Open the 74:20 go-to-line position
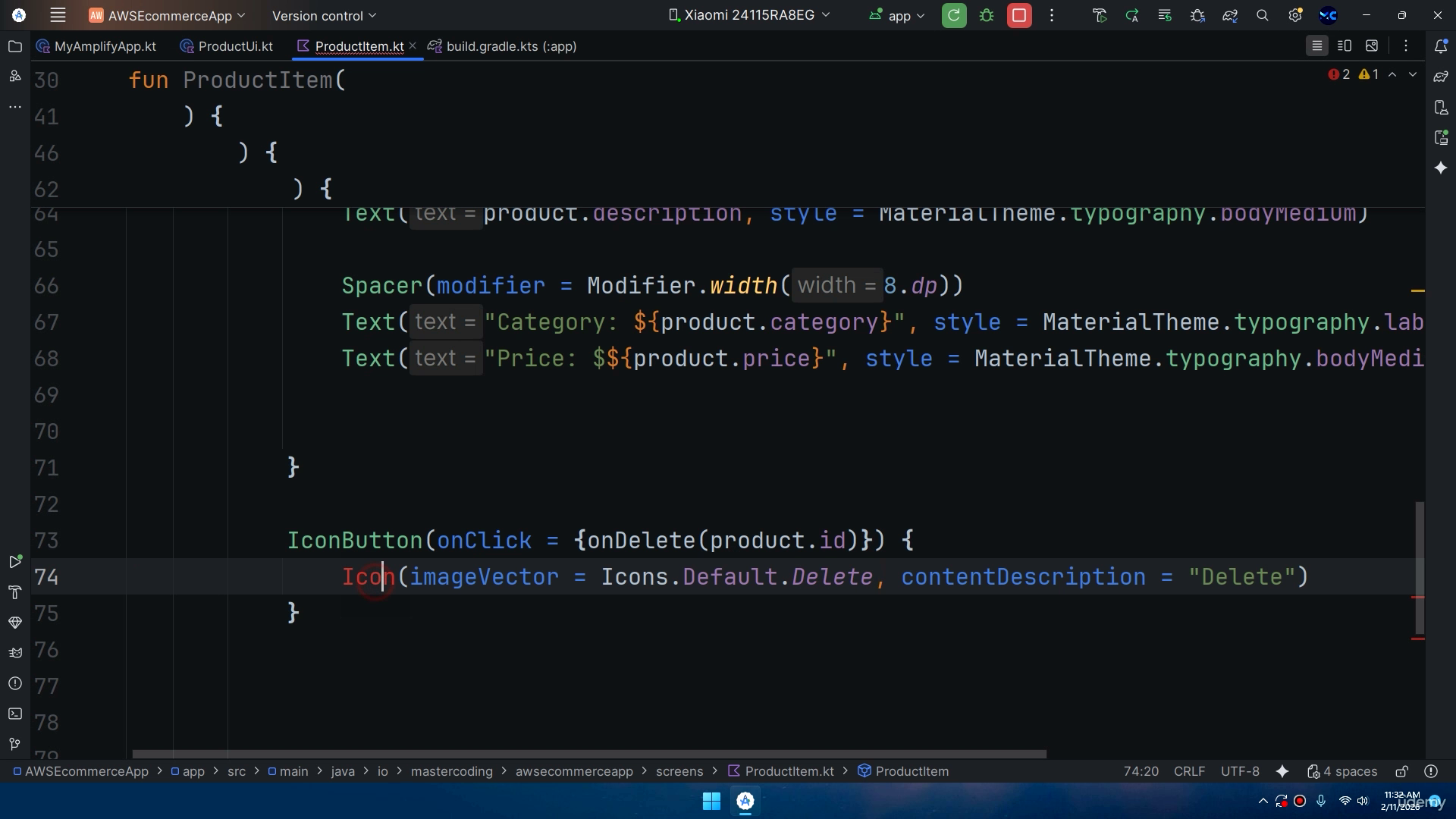The image size is (1456, 819). pyautogui.click(x=1141, y=771)
